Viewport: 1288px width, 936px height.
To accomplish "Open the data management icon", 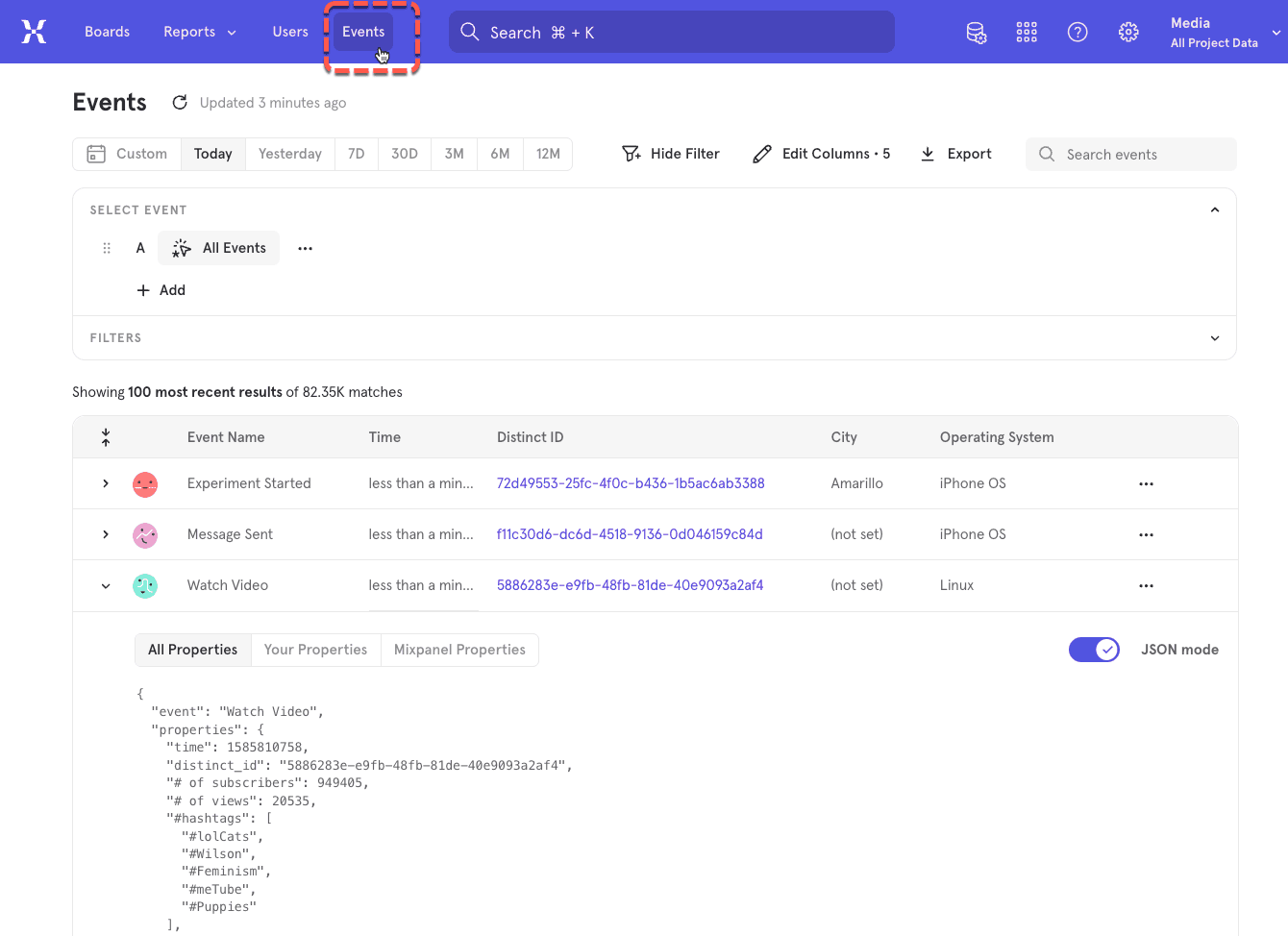I will [x=977, y=32].
